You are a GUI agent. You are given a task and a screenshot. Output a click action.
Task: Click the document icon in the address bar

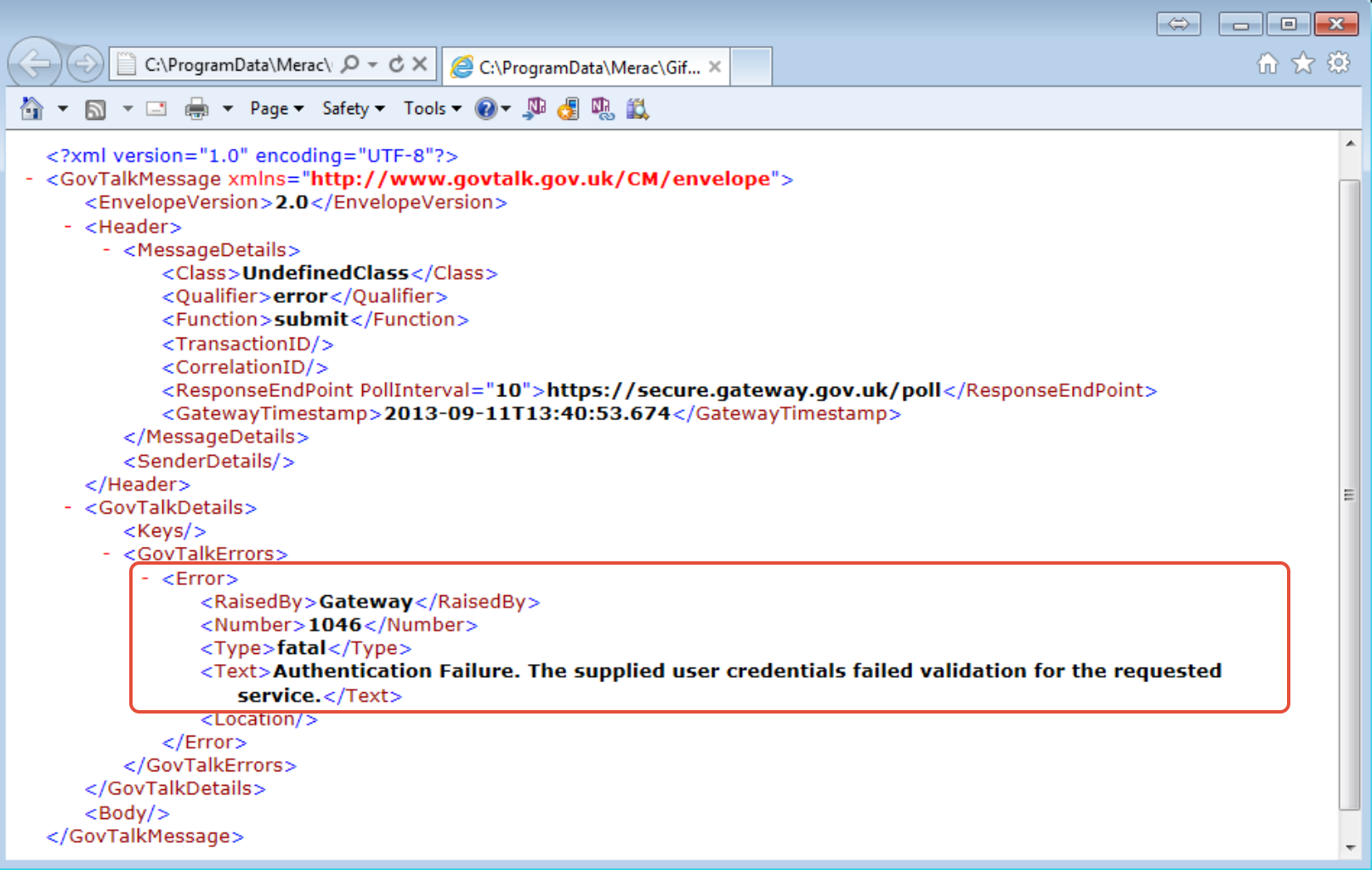pos(127,65)
